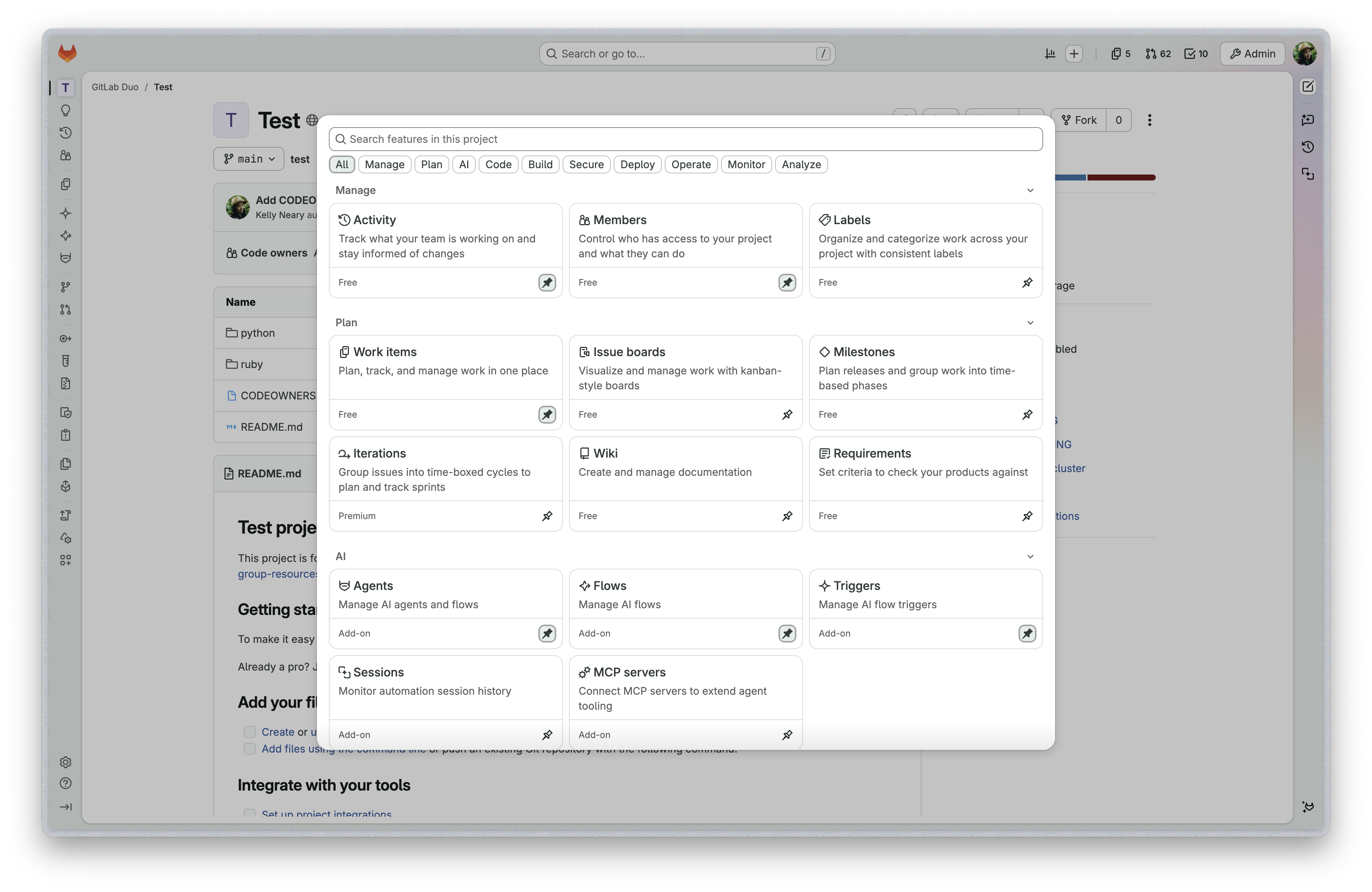Viewport: 1372px width, 892px height.
Task: Open the history clock icon in right panel
Action: (x=1308, y=147)
